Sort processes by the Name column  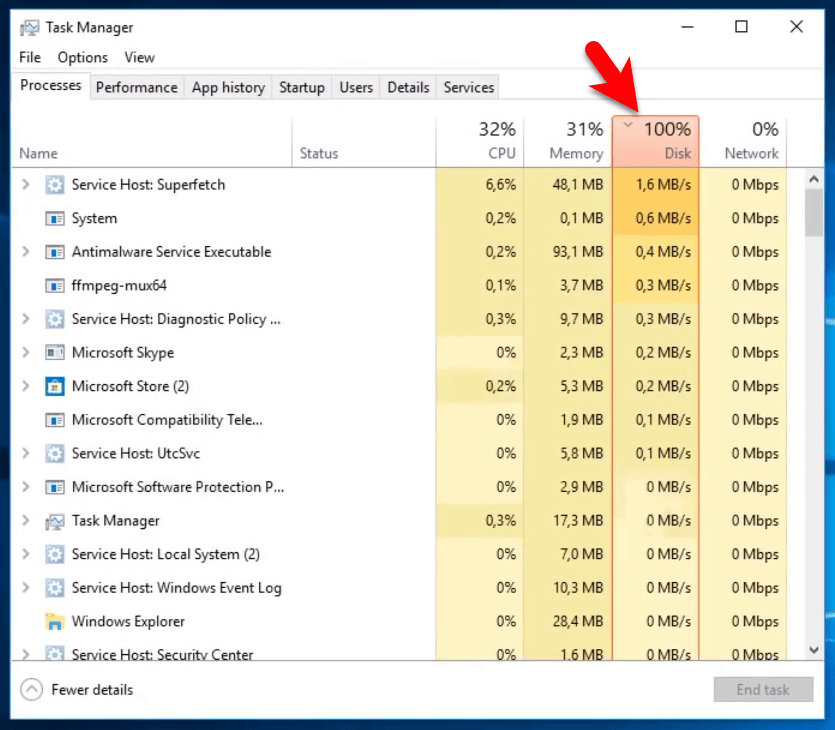tap(152, 142)
